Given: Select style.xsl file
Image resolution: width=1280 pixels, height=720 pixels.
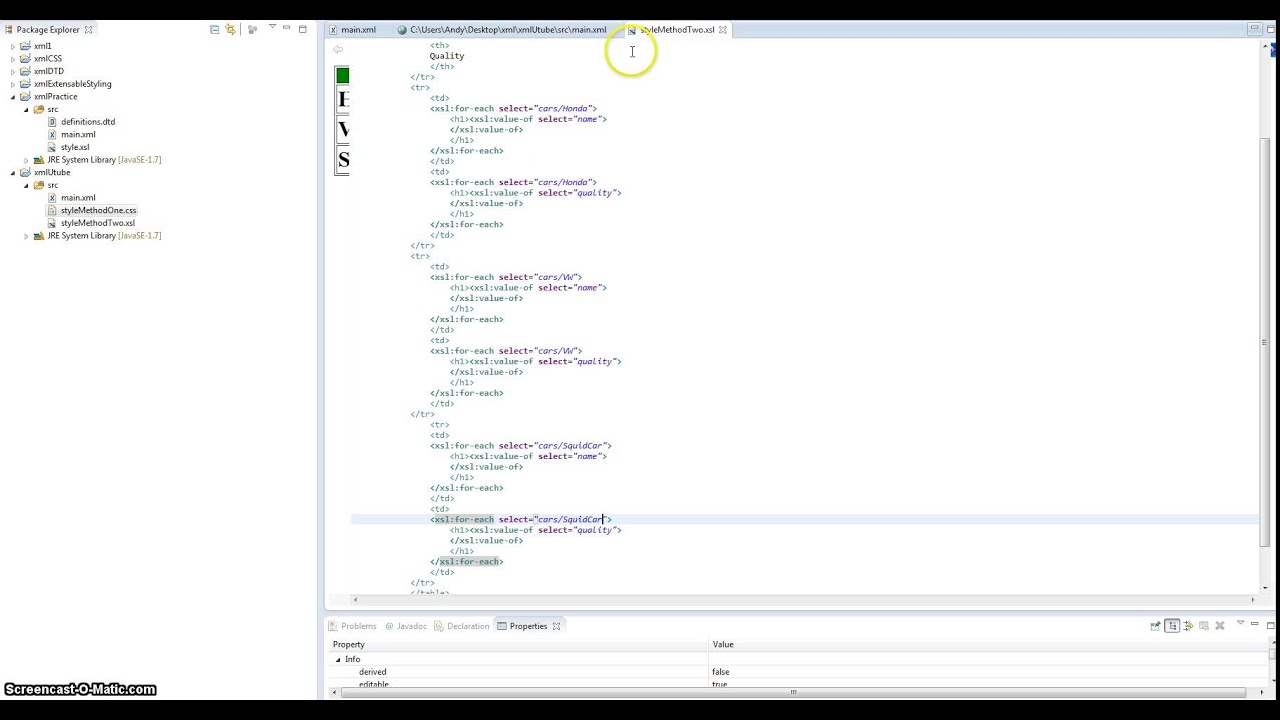Looking at the screenshot, I should pyautogui.click(x=75, y=147).
